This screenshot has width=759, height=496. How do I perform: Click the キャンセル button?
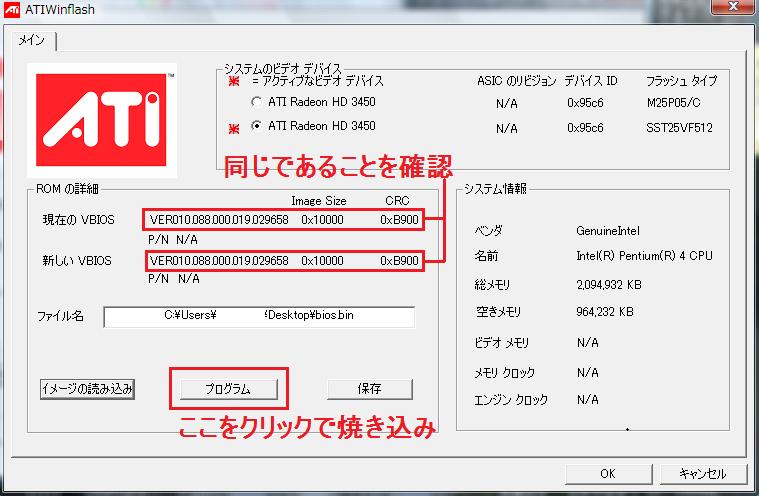tap(703, 473)
